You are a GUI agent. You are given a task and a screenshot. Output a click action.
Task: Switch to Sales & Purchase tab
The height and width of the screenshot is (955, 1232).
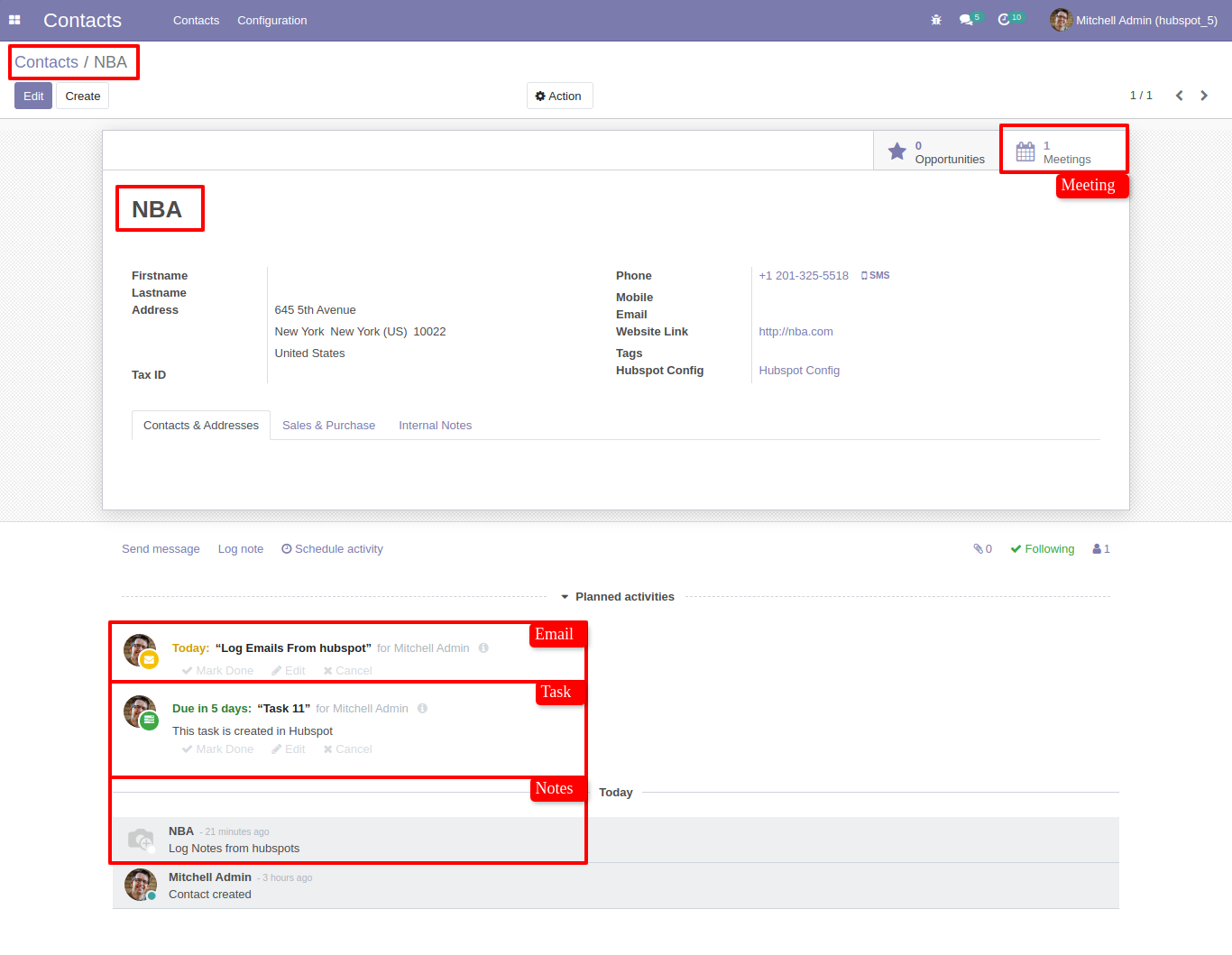click(328, 426)
